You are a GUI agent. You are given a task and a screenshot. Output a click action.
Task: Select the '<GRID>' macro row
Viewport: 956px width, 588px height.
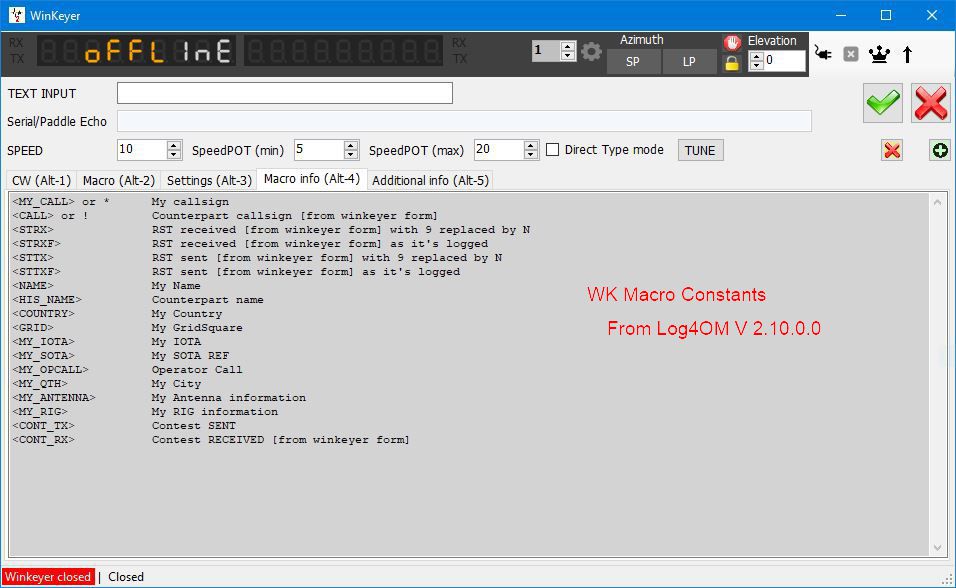pos(127,328)
